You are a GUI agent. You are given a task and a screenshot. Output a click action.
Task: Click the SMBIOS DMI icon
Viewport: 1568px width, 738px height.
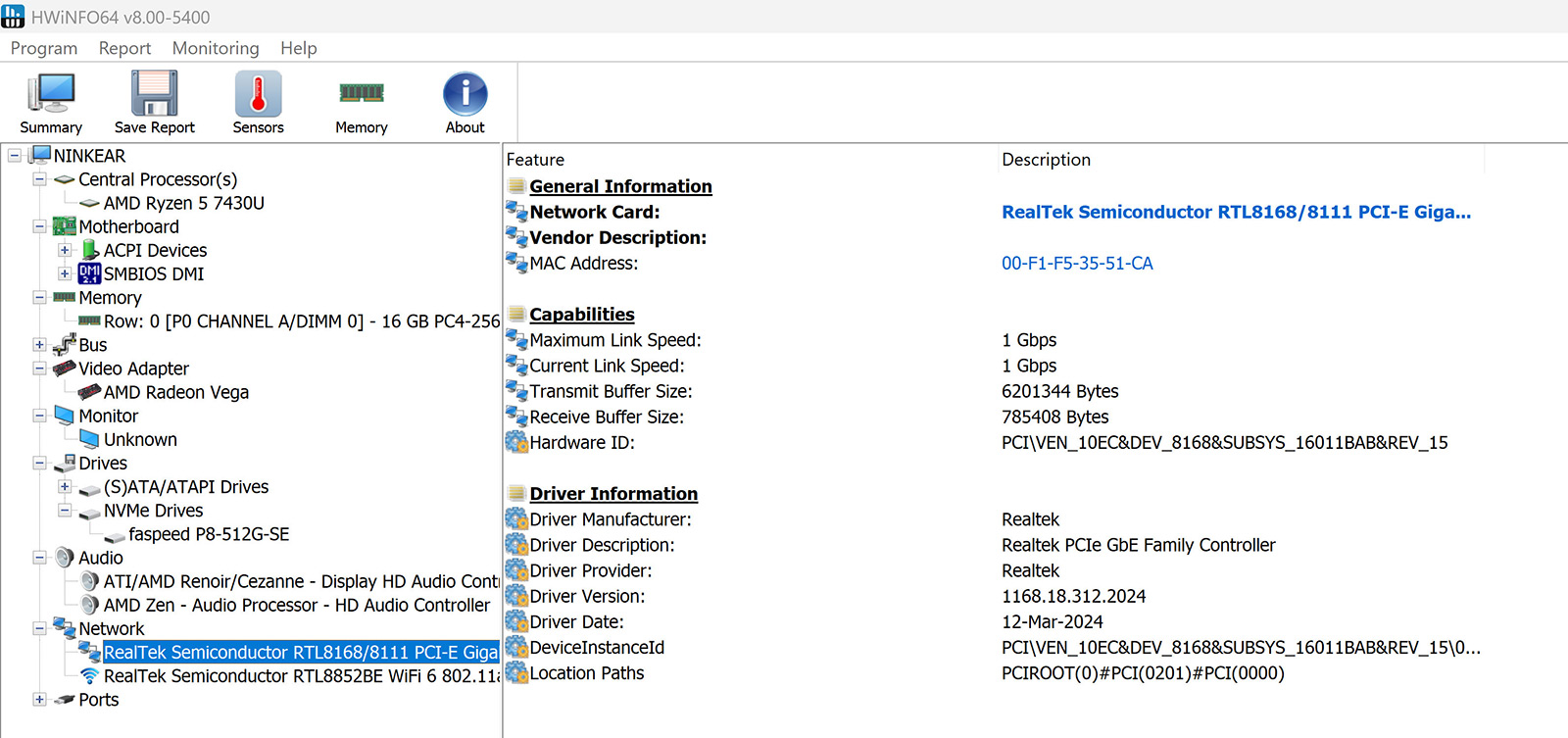[89, 273]
